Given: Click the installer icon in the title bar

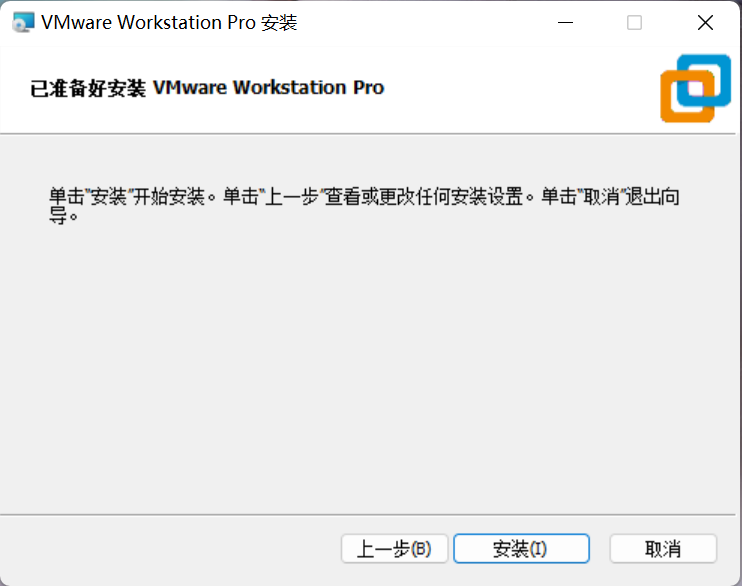Looking at the screenshot, I should pyautogui.click(x=22, y=23).
